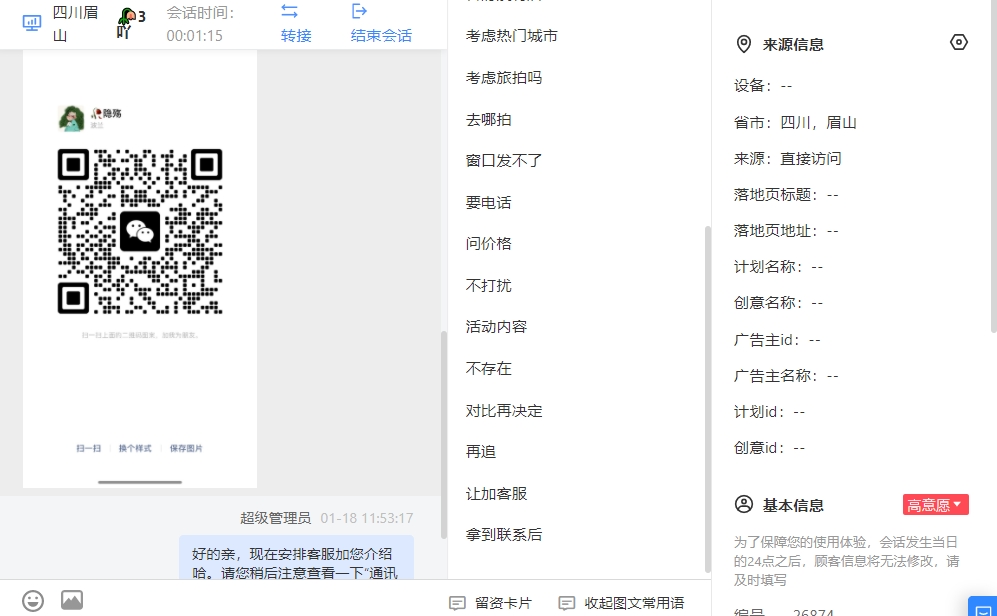Click the transfer arrows icon above 转接

[289, 11]
